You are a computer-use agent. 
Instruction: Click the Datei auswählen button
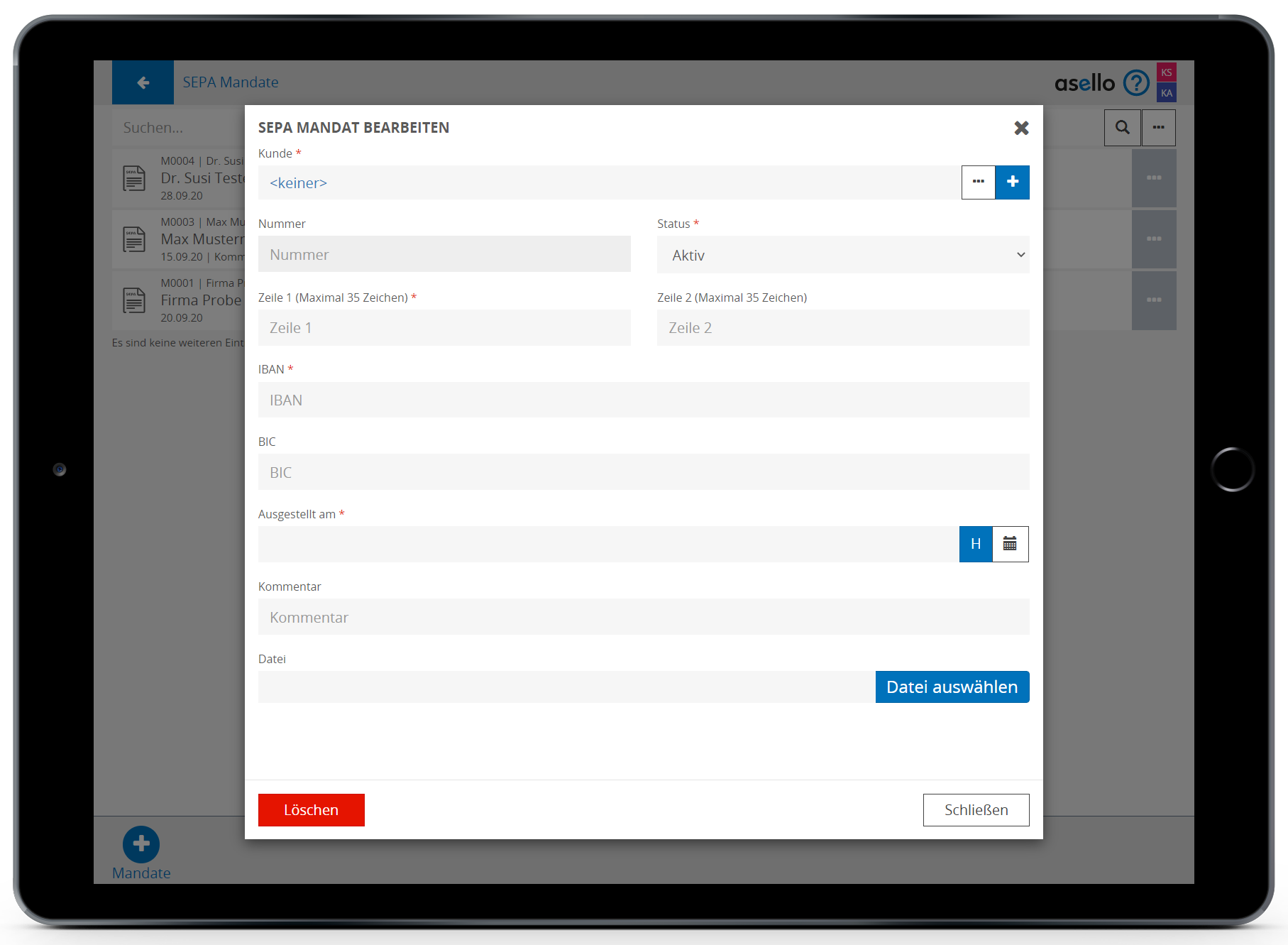point(952,687)
